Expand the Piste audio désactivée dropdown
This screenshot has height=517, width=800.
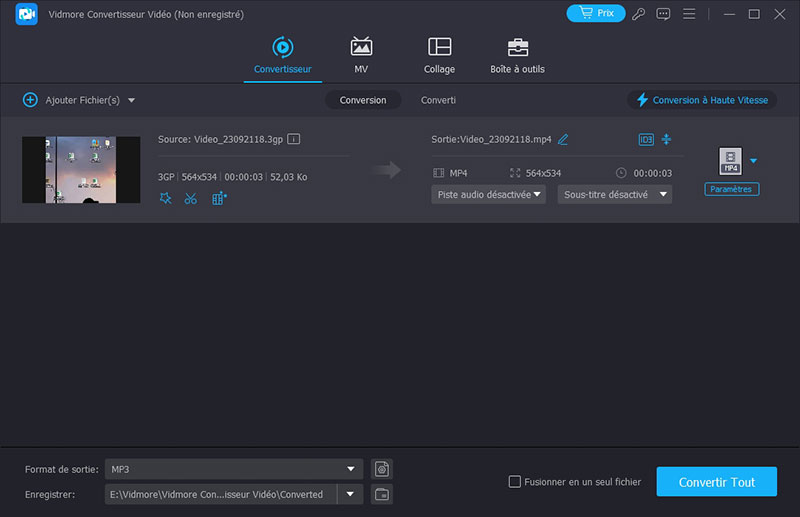[x=488, y=195]
